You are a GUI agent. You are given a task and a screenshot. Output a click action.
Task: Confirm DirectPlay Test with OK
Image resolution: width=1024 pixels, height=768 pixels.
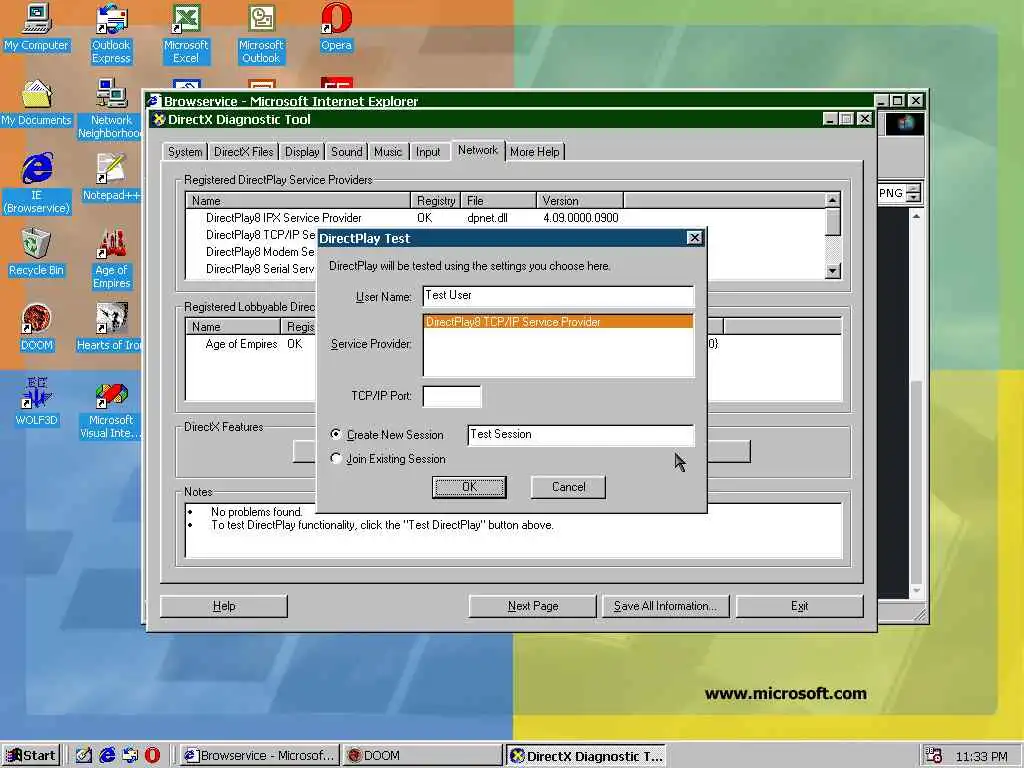tap(469, 487)
